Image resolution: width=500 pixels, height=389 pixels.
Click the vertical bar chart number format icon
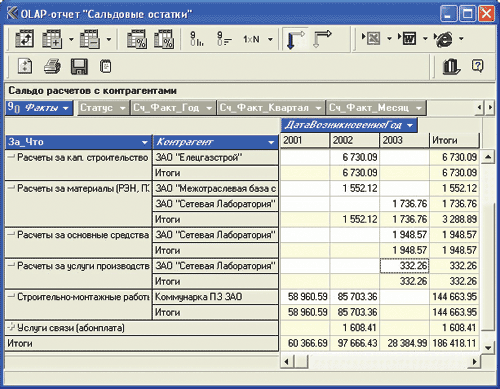197,39
